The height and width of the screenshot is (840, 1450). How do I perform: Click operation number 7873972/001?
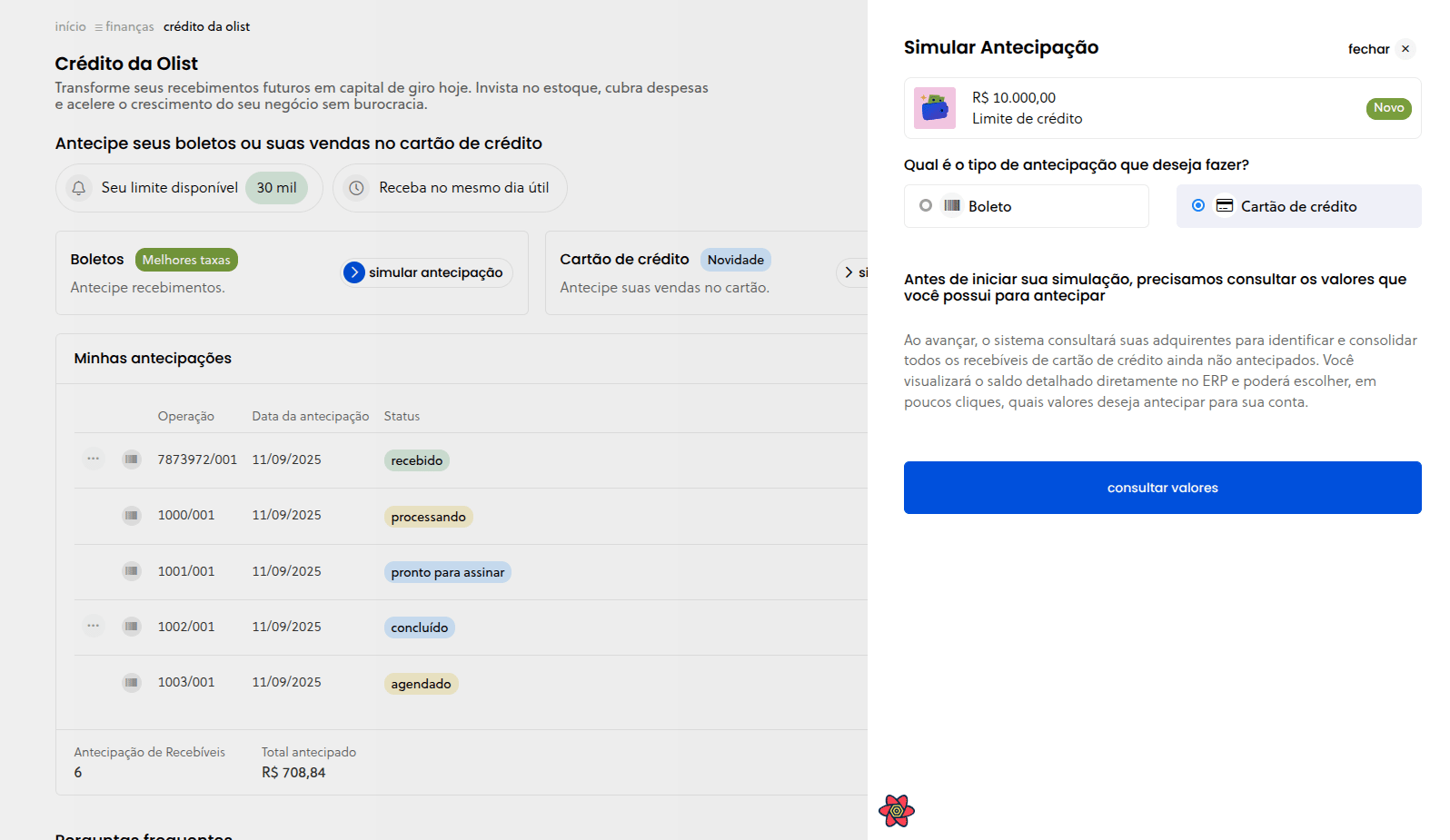pos(197,460)
